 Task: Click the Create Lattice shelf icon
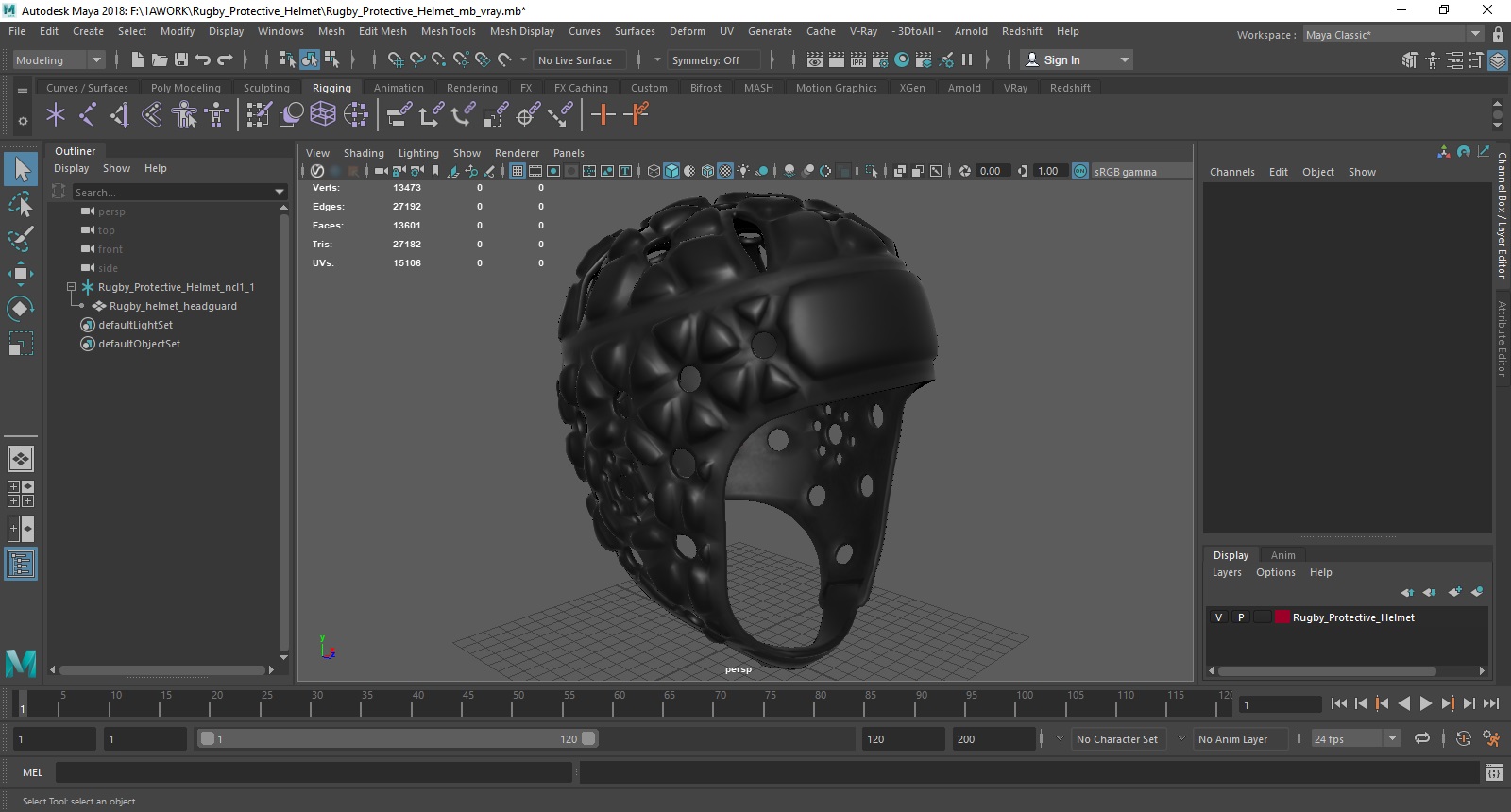coord(323,115)
